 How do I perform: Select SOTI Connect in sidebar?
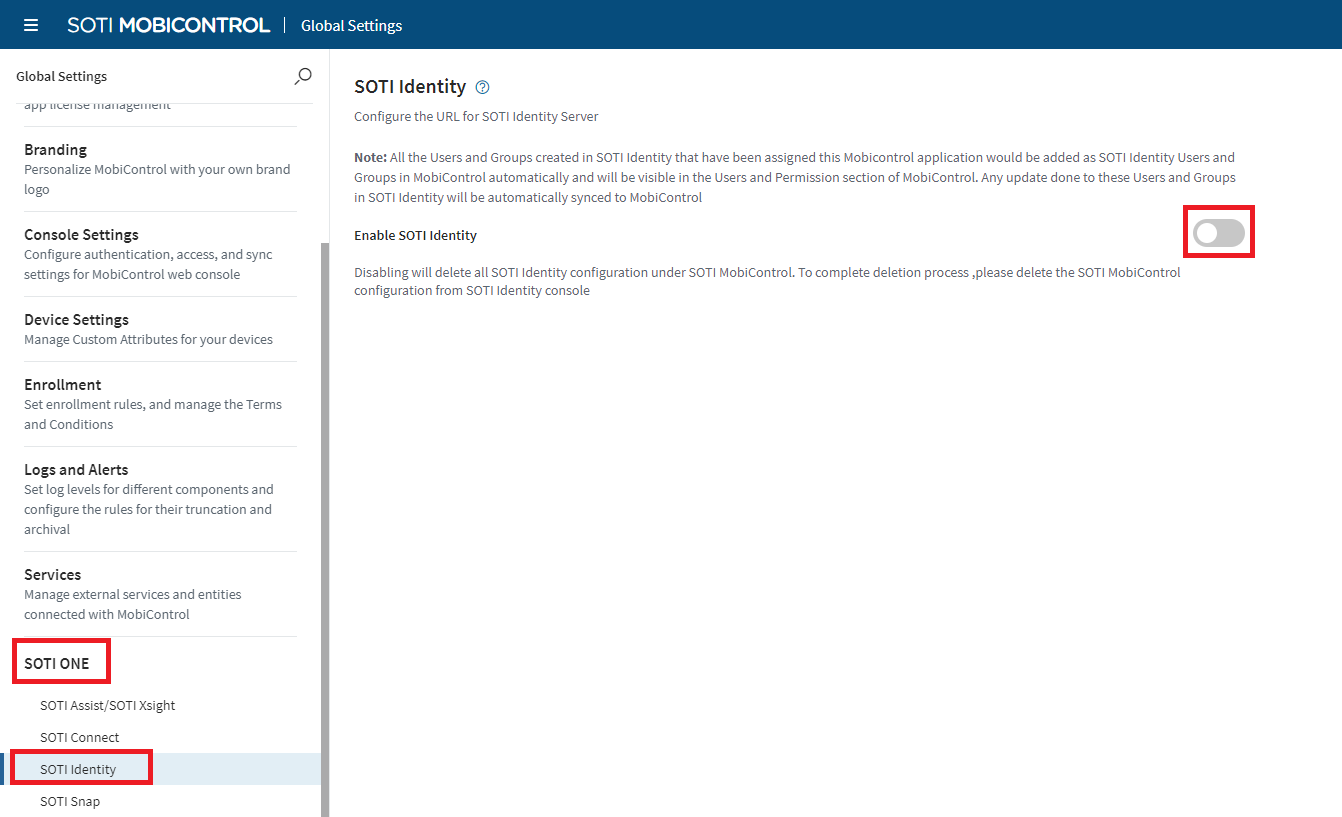tap(79, 737)
